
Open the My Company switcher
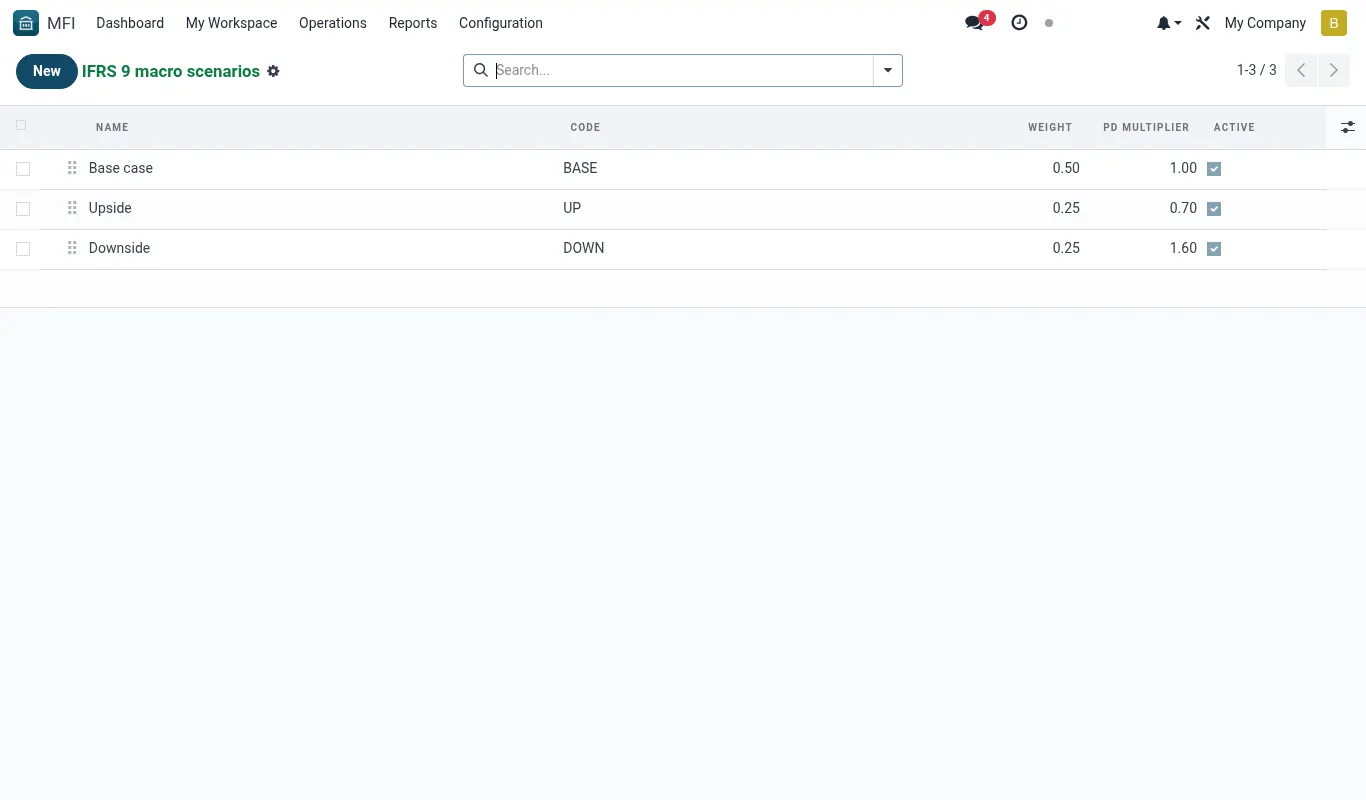(1265, 23)
